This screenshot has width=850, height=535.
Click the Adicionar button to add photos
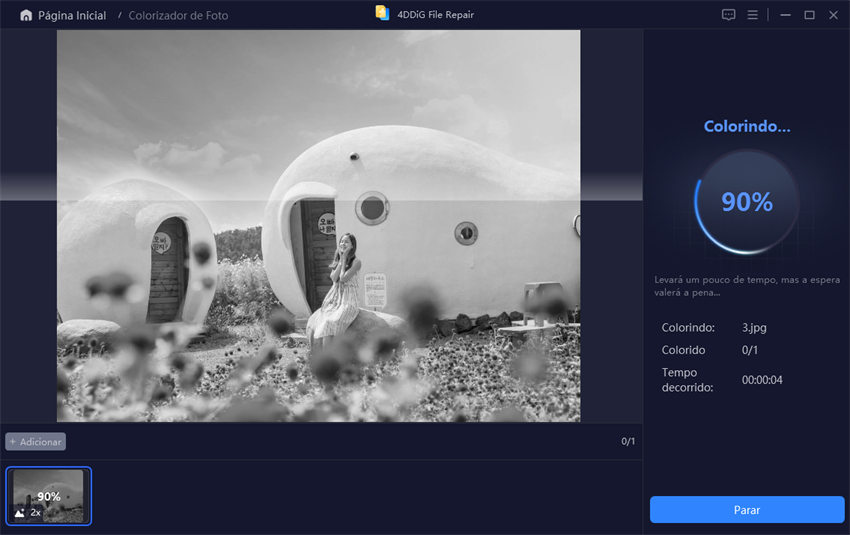click(35, 441)
